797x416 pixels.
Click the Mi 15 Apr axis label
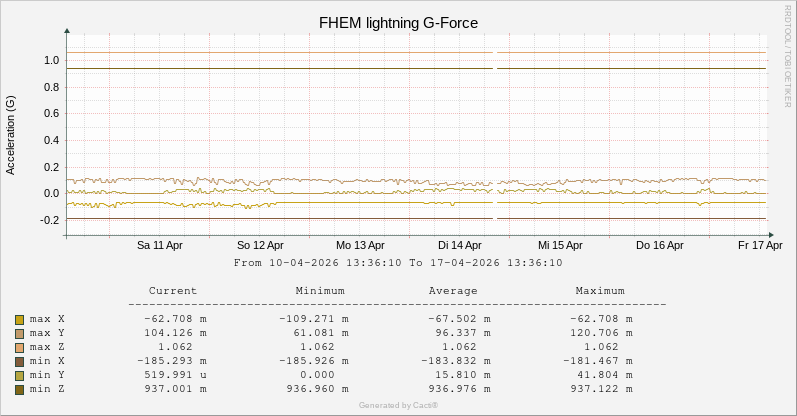[x=560, y=245]
